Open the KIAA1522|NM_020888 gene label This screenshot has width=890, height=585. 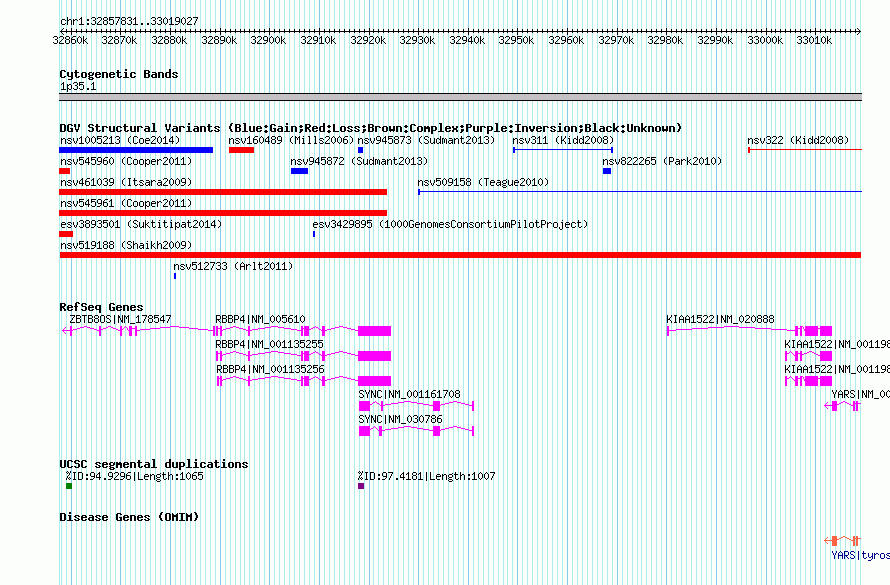(x=720, y=319)
